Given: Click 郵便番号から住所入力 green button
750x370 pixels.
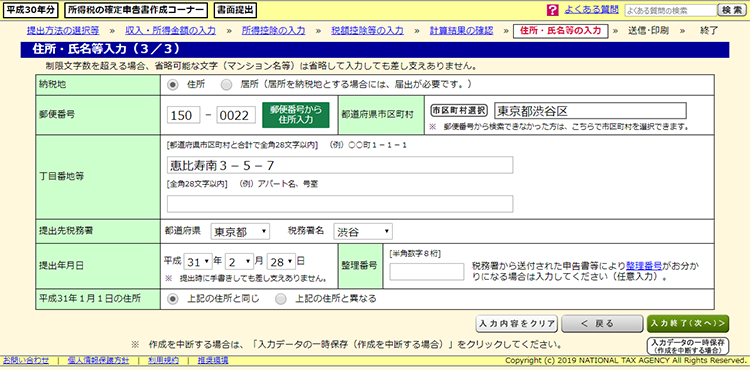Looking at the screenshot, I should [296, 115].
